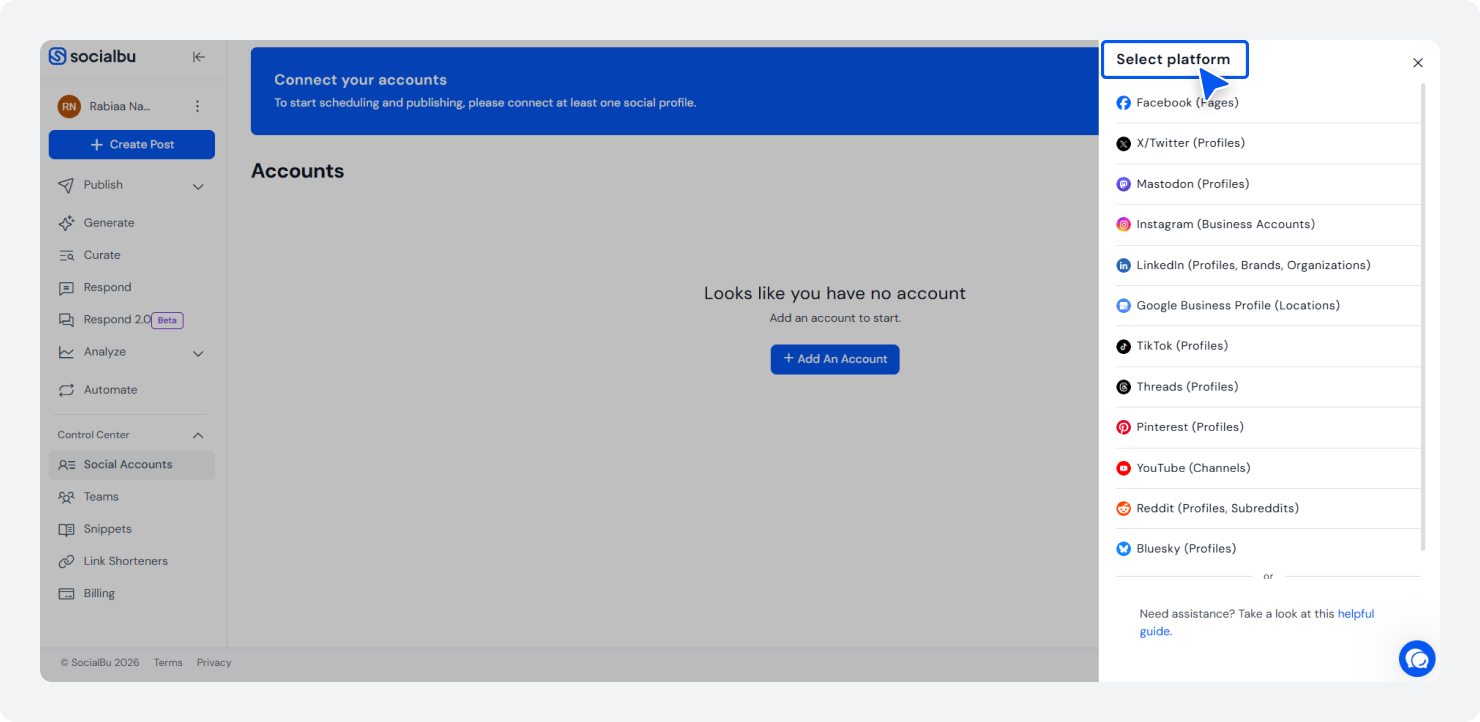Click the Link Shorteners chain icon

pos(66,561)
